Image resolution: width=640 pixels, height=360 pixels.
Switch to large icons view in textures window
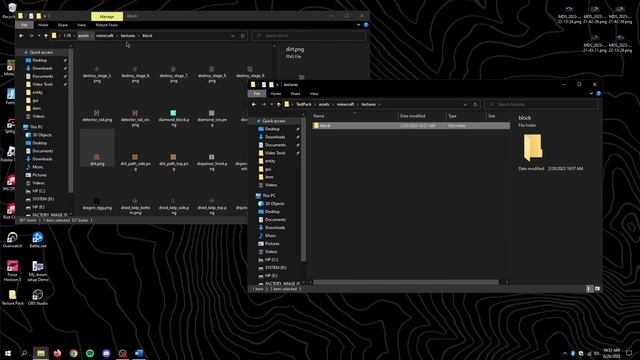tap(598, 289)
